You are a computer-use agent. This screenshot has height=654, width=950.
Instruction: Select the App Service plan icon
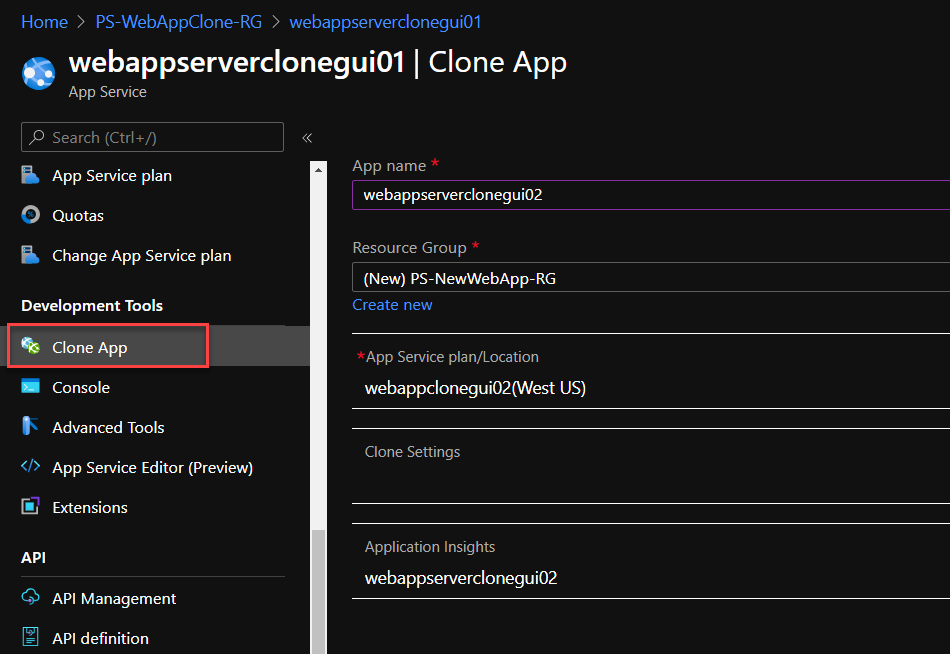pyautogui.click(x=31, y=175)
